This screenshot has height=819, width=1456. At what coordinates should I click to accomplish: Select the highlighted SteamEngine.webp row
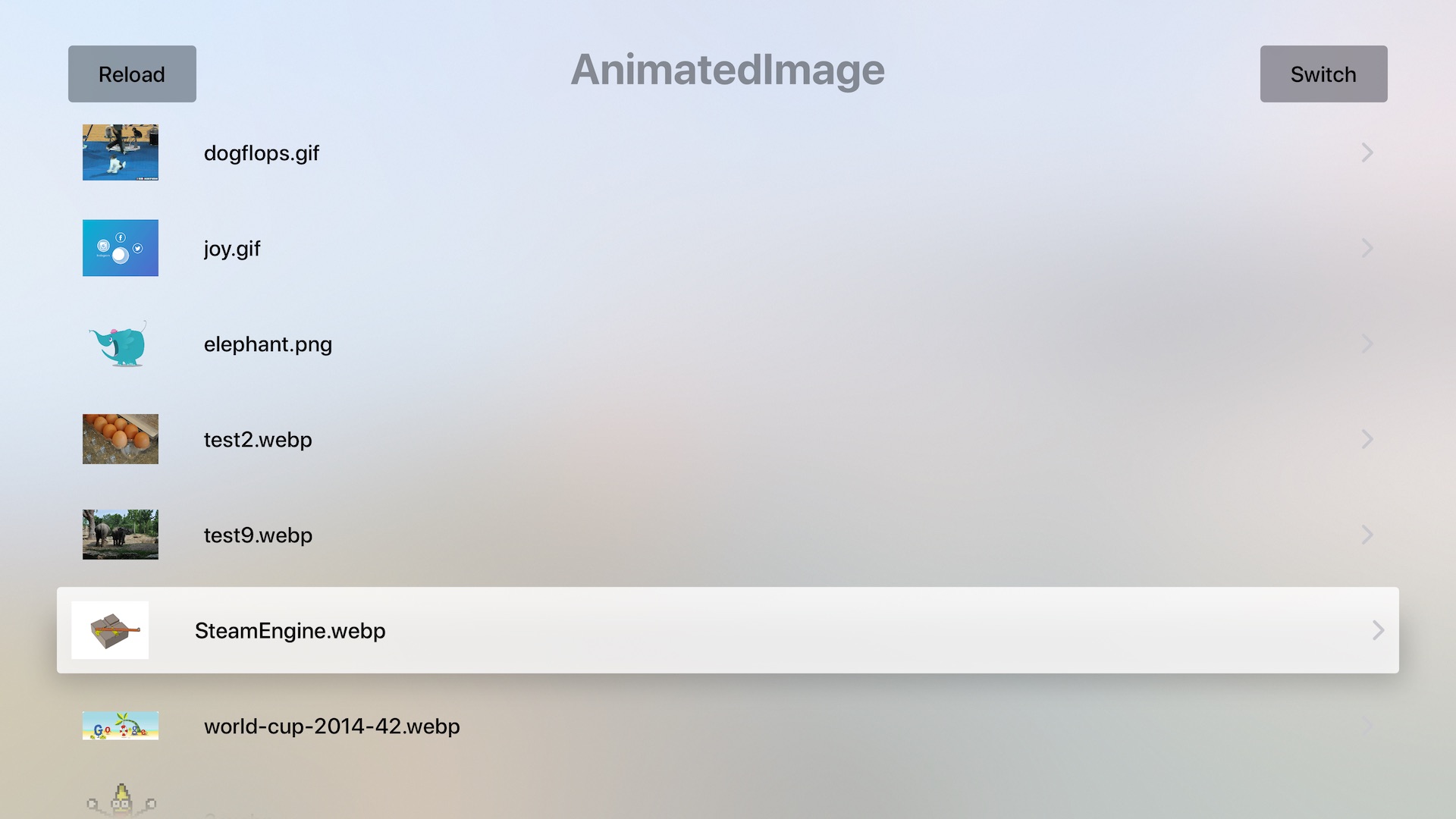531,630
